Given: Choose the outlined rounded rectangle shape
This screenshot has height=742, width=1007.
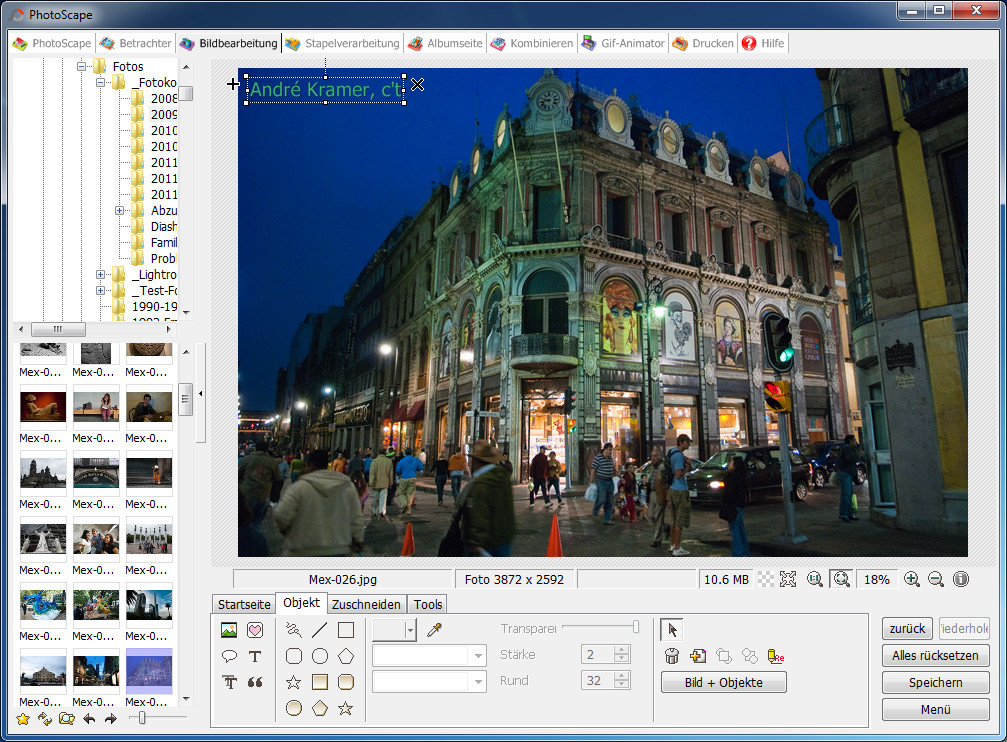Looking at the screenshot, I should [x=293, y=656].
